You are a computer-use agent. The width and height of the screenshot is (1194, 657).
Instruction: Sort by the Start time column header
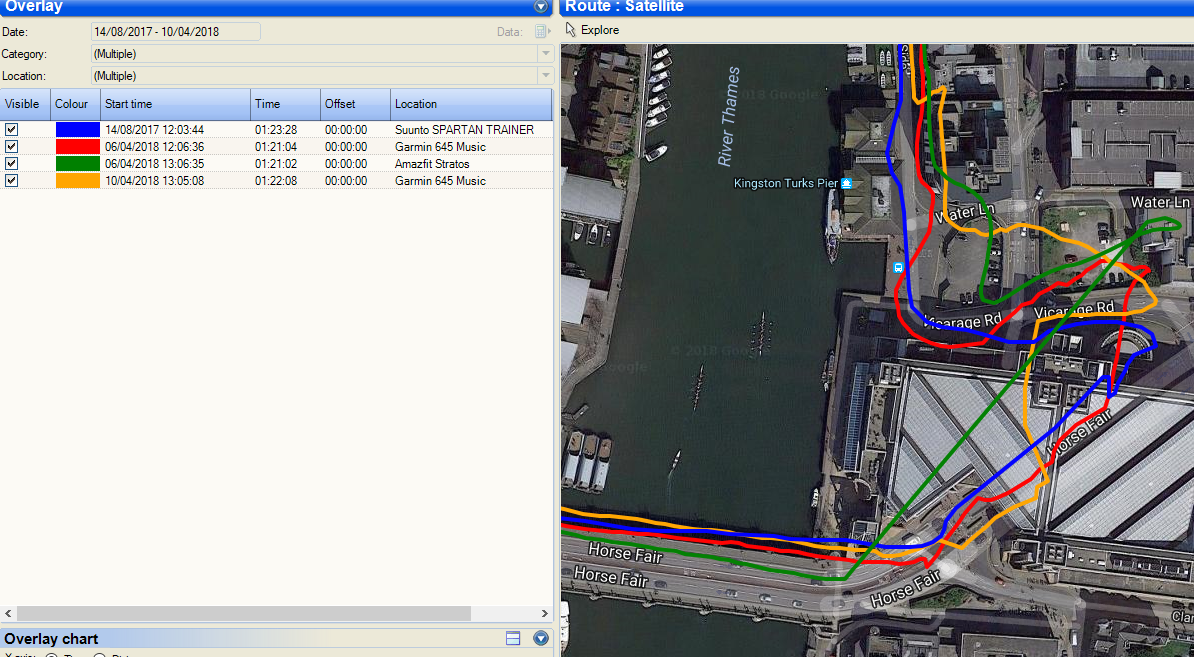(x=175, y=104)
